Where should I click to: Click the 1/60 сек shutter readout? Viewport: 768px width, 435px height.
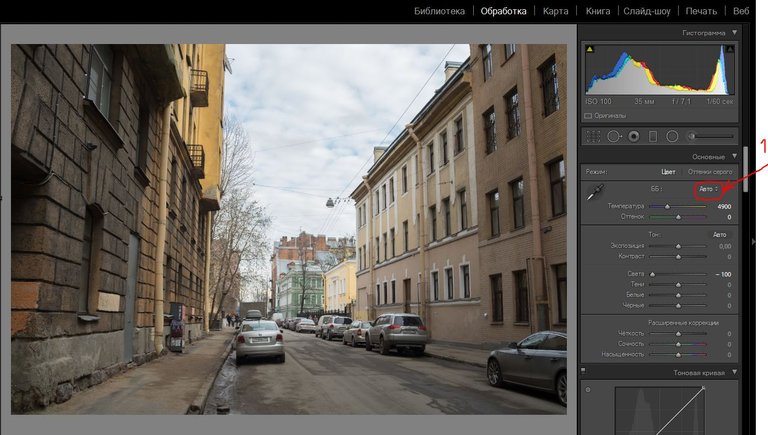coord(720,101)
